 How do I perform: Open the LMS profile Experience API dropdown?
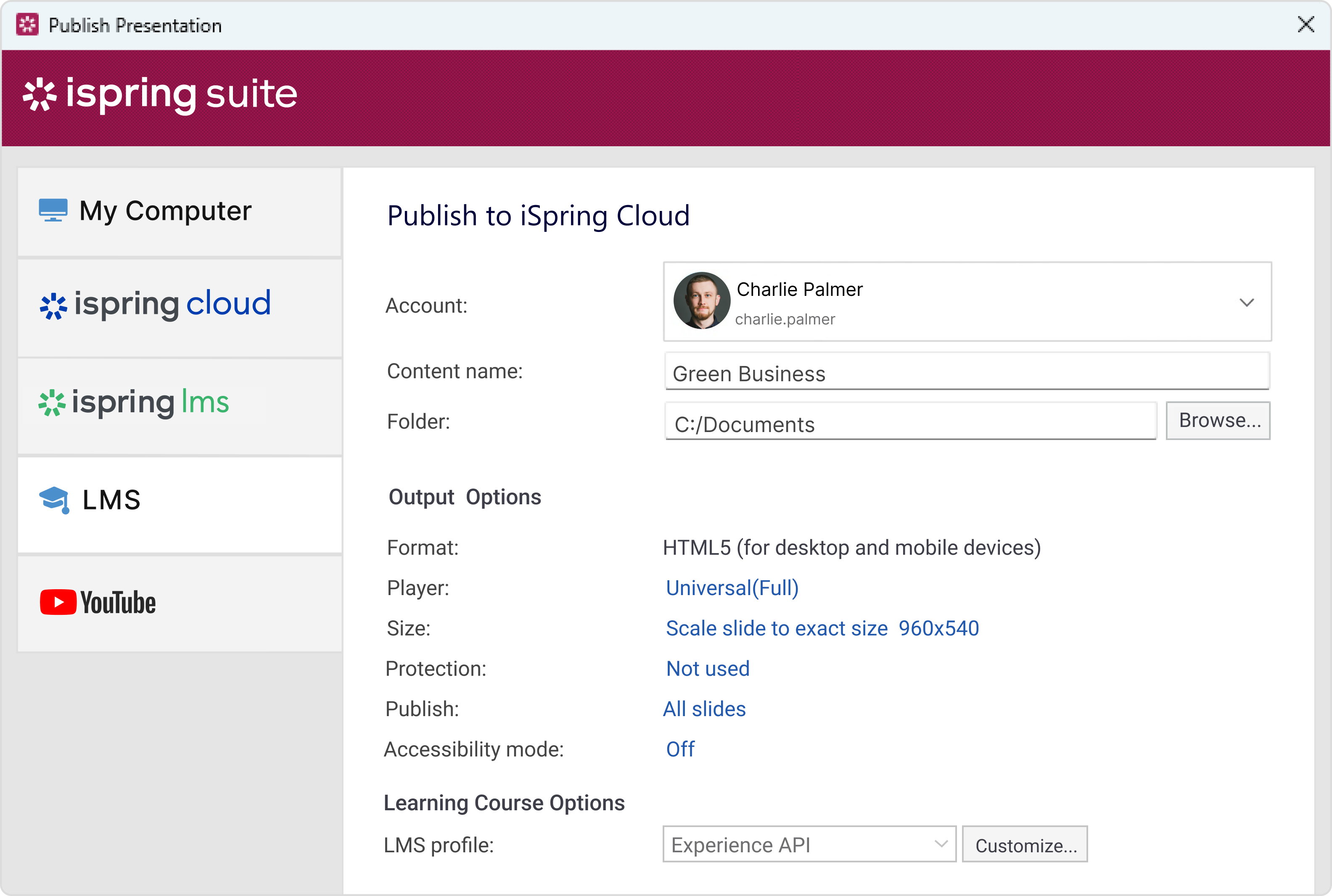click(809, 844)
